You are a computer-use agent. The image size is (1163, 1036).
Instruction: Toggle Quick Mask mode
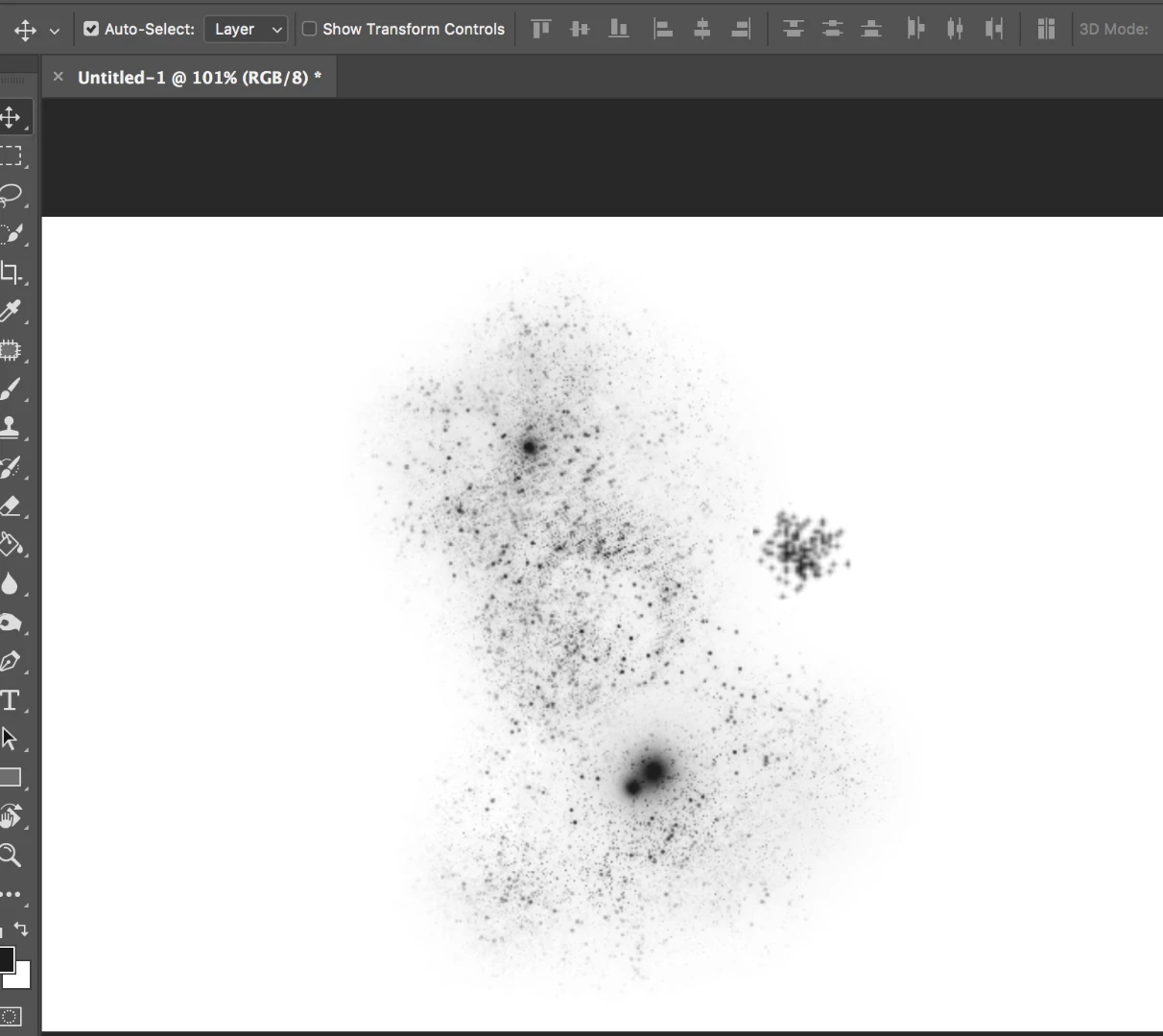11,1016
